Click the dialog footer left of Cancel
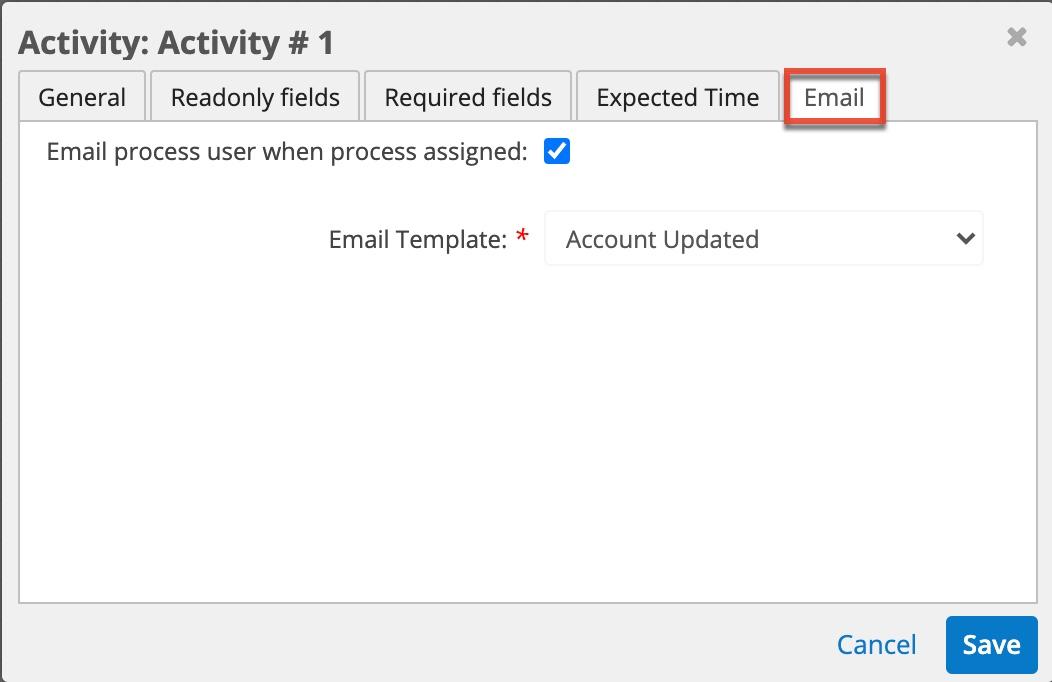This screenshot has height=682, width=1052. [x=400, y=645]
